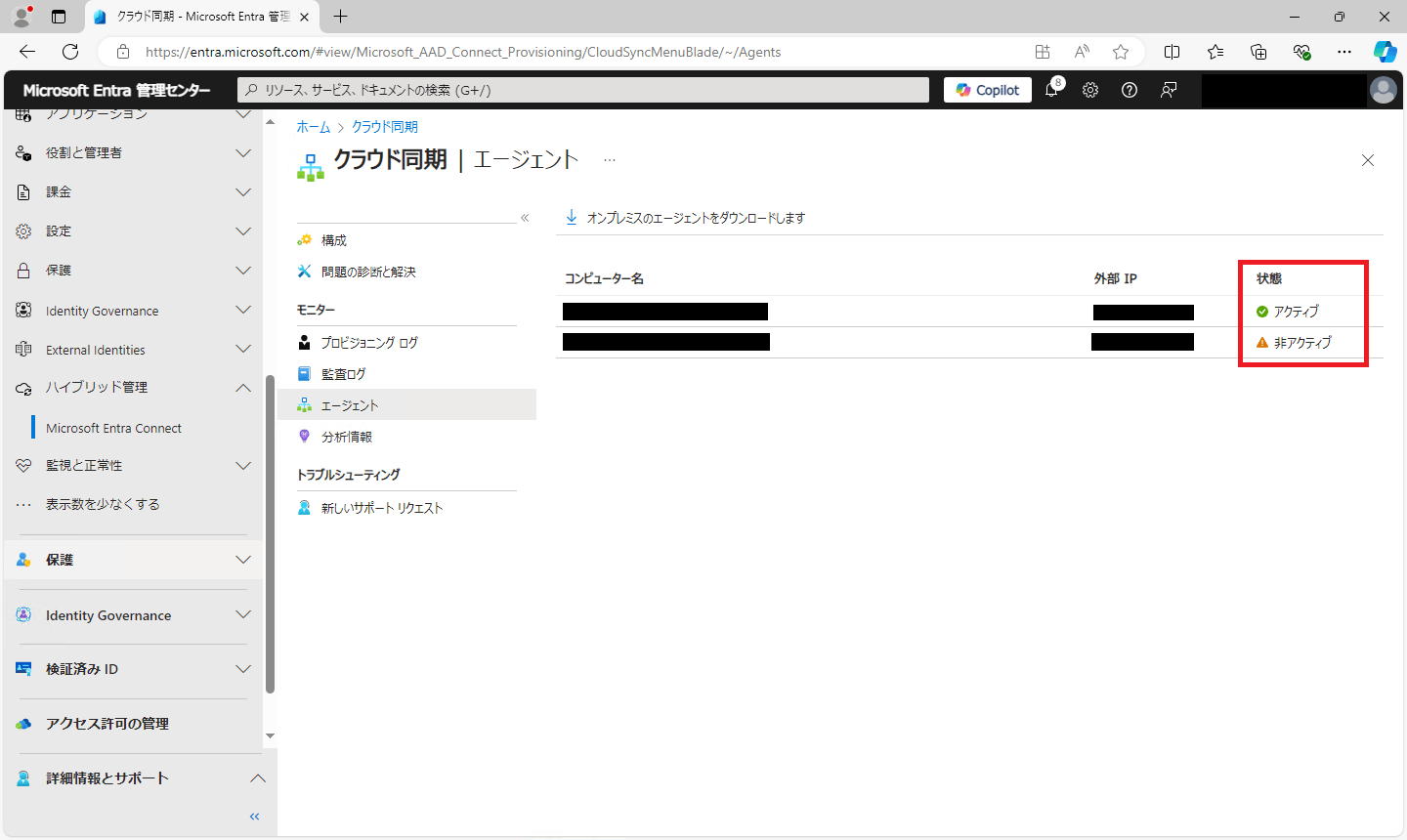Screen dimensions: 1407x840
Task: Click the browser app grid icon in address bar
Action: click(1043, 52)
